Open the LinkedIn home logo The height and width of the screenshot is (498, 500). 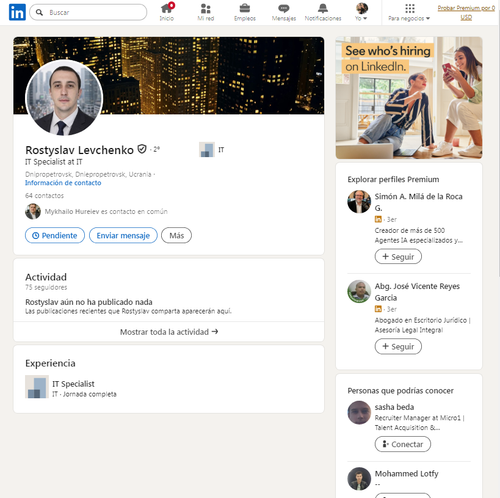[x=17, y=12]
